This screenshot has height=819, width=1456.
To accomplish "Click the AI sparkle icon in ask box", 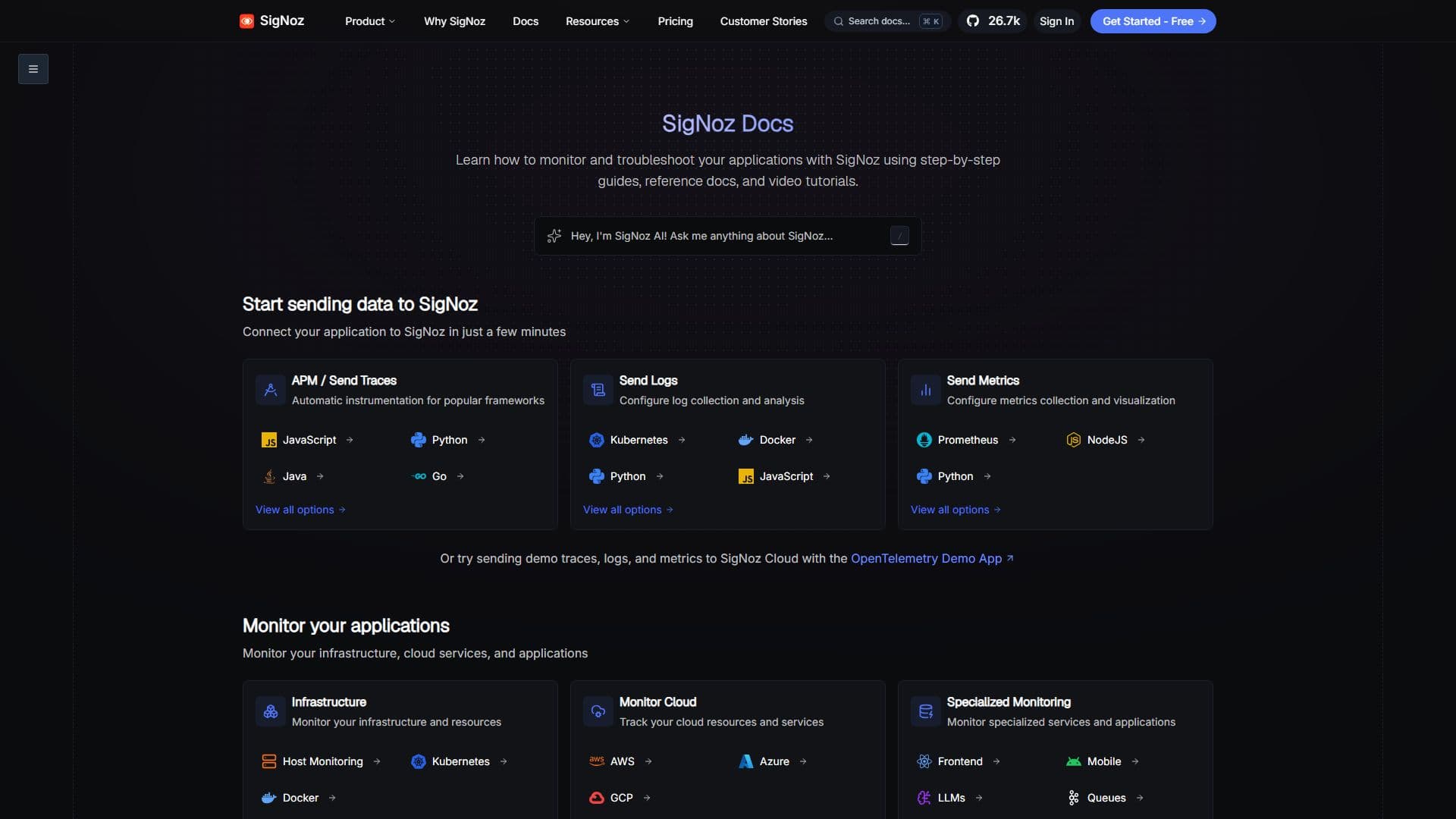I will coord(554,236).
